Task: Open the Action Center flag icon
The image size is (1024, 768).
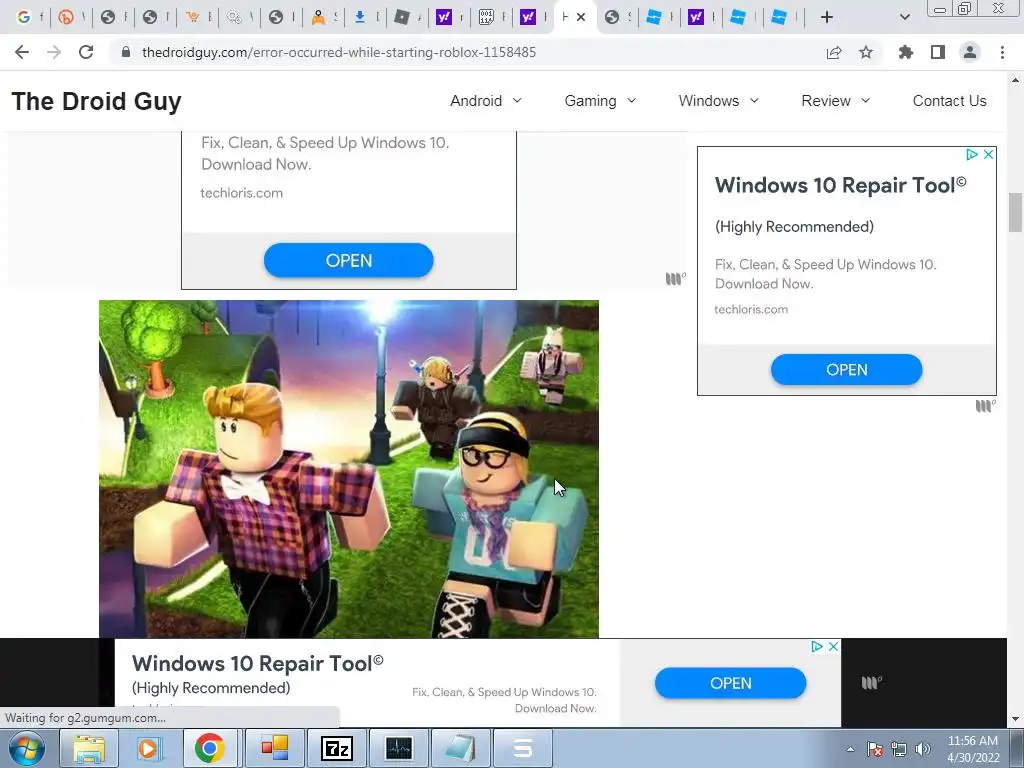Action: point(874,749)
